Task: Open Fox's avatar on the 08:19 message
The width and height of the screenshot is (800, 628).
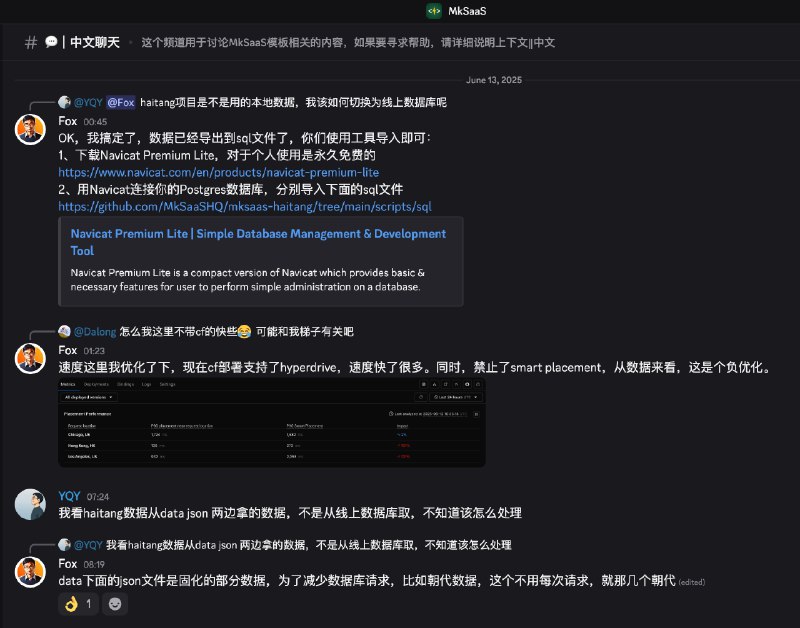Action: [30, 572]
